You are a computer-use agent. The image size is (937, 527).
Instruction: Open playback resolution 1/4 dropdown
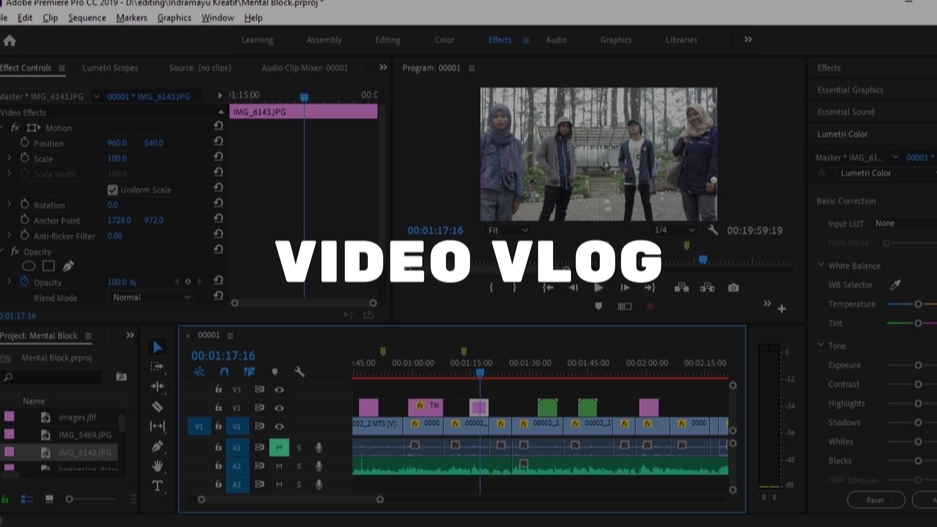click(674, 230)
